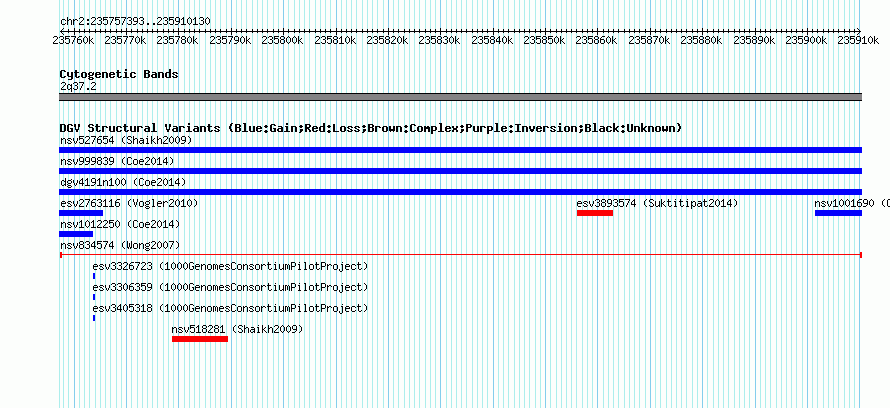Click the 2q37.2 band label
Screen dimensions: 890x408
78,86
